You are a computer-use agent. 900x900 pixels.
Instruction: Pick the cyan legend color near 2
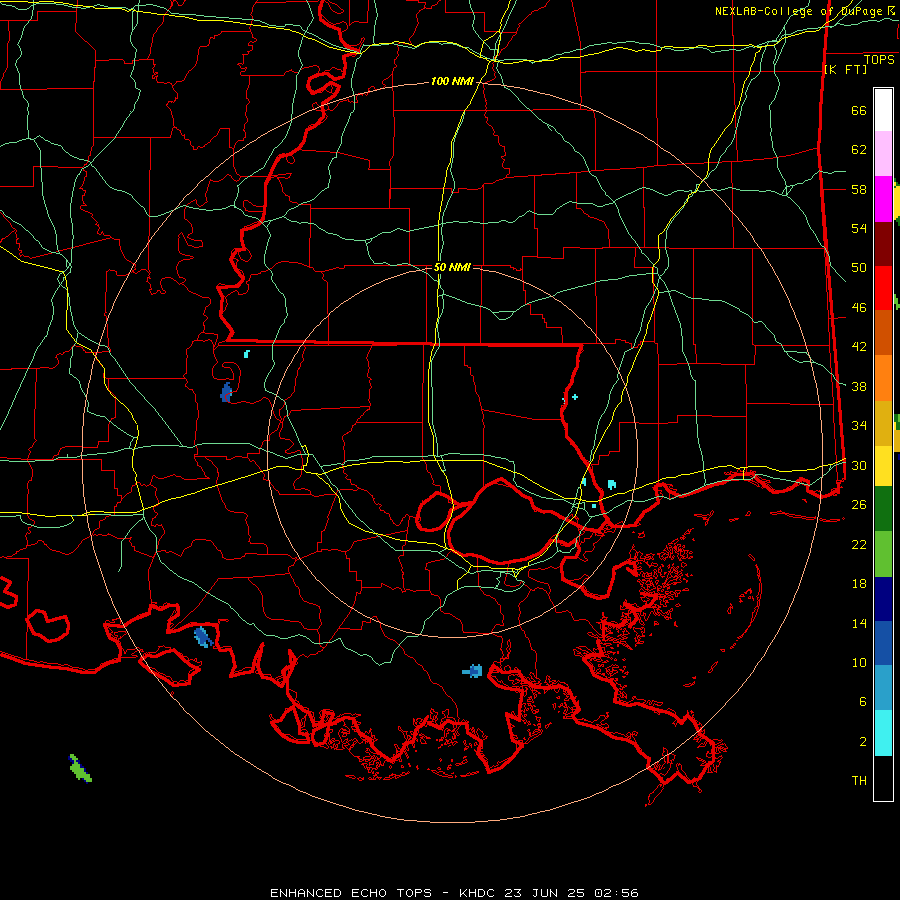point(883,733)
